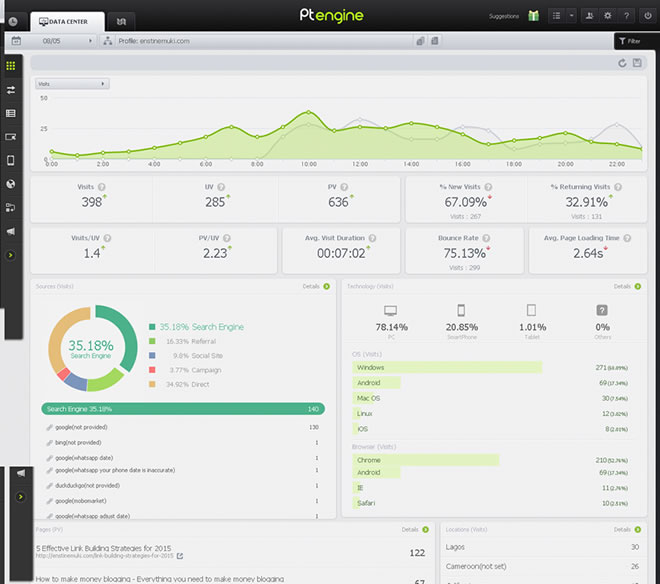
Task: Select the Tablet device icon
Action: (532, 310)
